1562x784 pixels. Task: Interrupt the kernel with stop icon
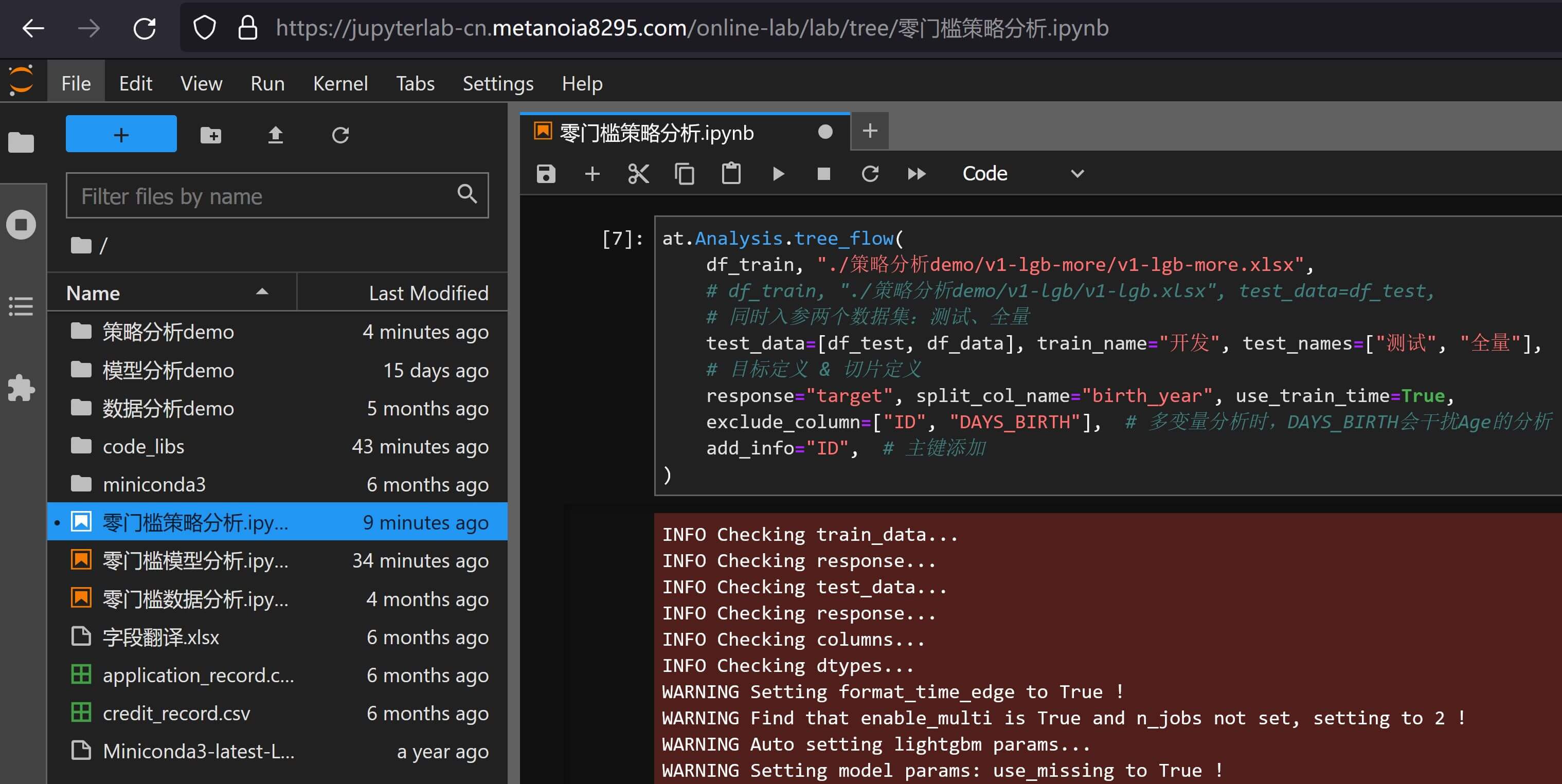pos(823,174)
